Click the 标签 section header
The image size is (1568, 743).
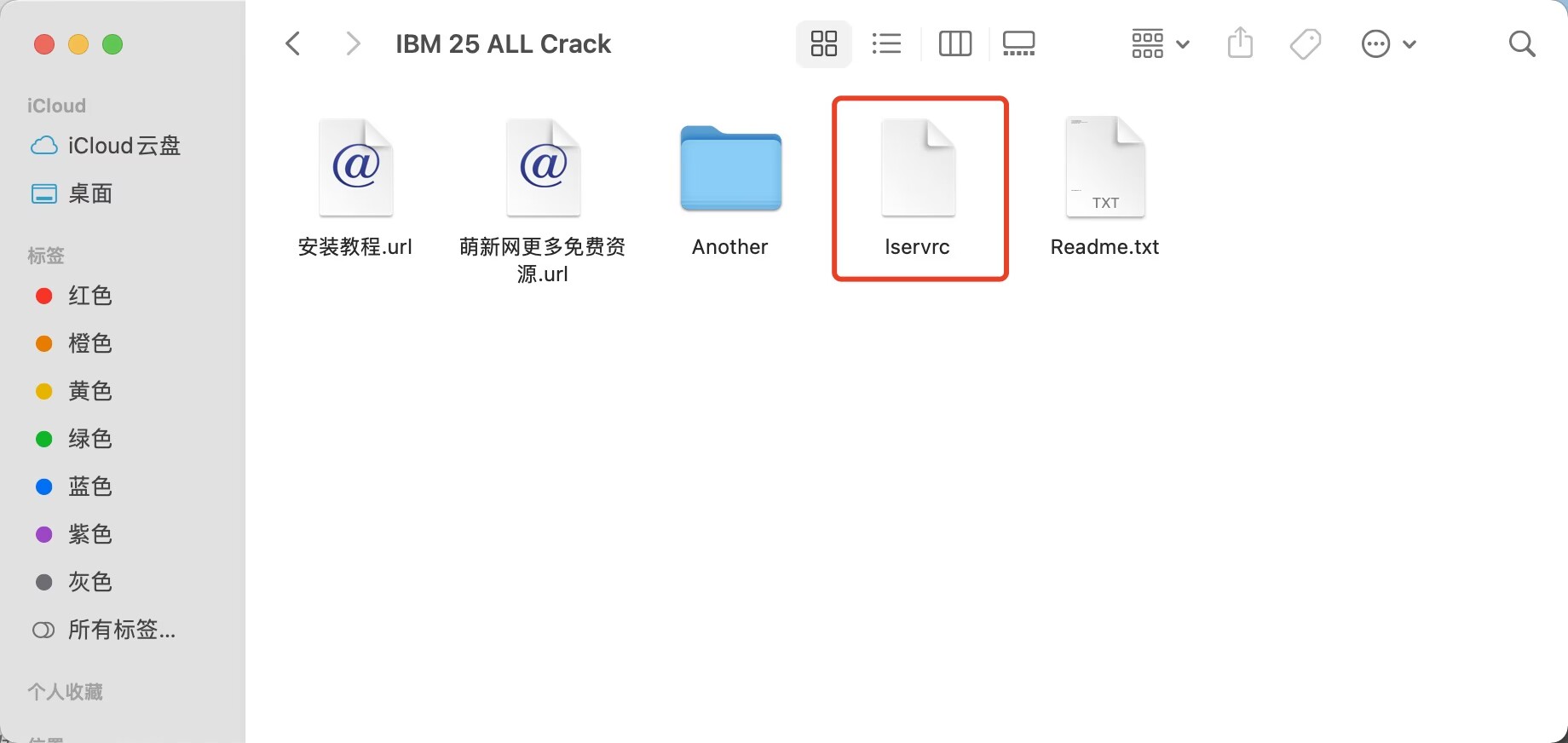46,256
